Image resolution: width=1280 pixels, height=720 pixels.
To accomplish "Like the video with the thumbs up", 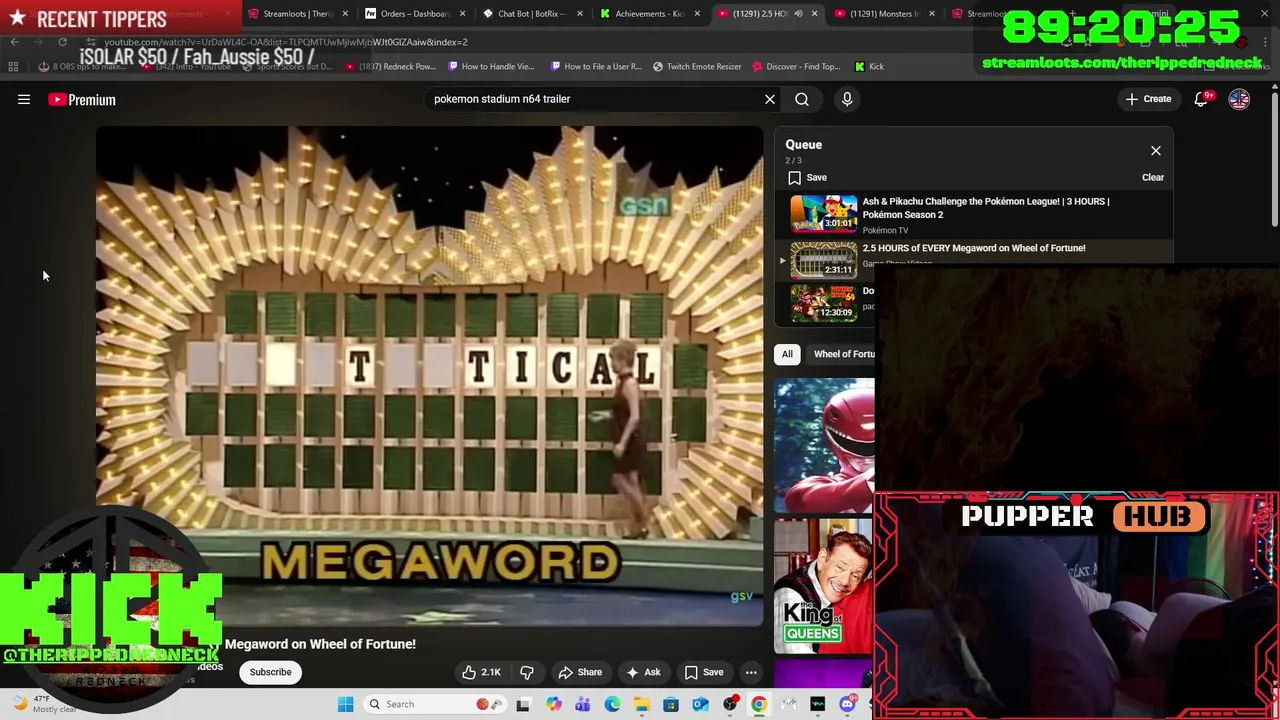I will [481, 672].
